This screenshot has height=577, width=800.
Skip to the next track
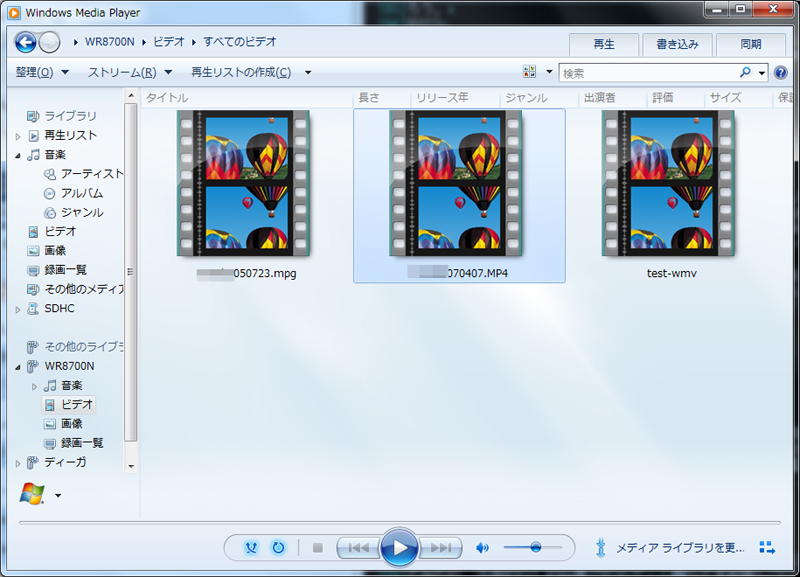point(441,548)
